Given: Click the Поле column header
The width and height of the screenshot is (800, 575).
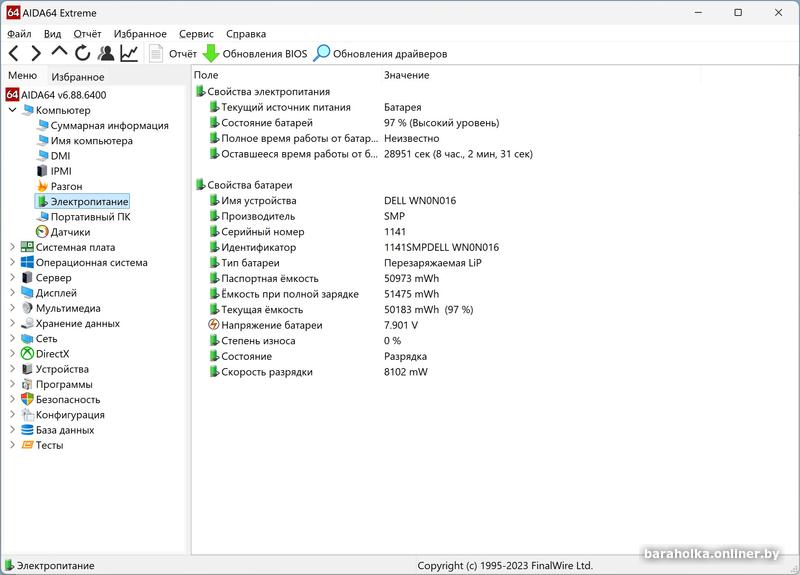Looking at the screenshot, I should coord(206,75).
